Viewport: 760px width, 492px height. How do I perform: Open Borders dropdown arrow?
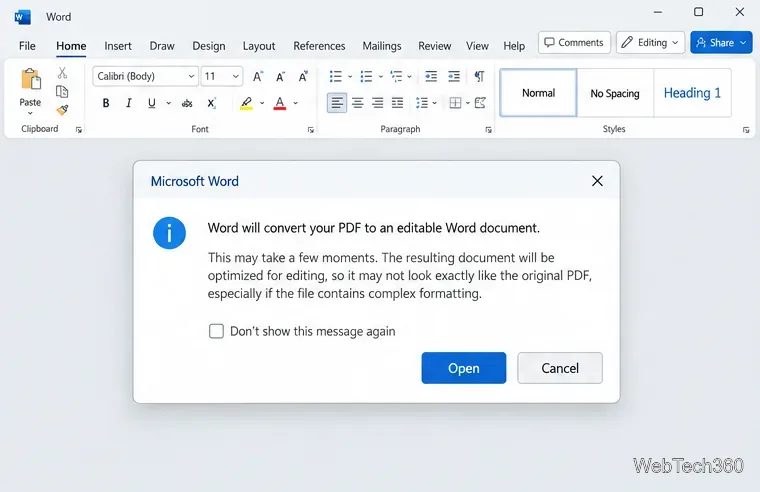click(468, 103)
